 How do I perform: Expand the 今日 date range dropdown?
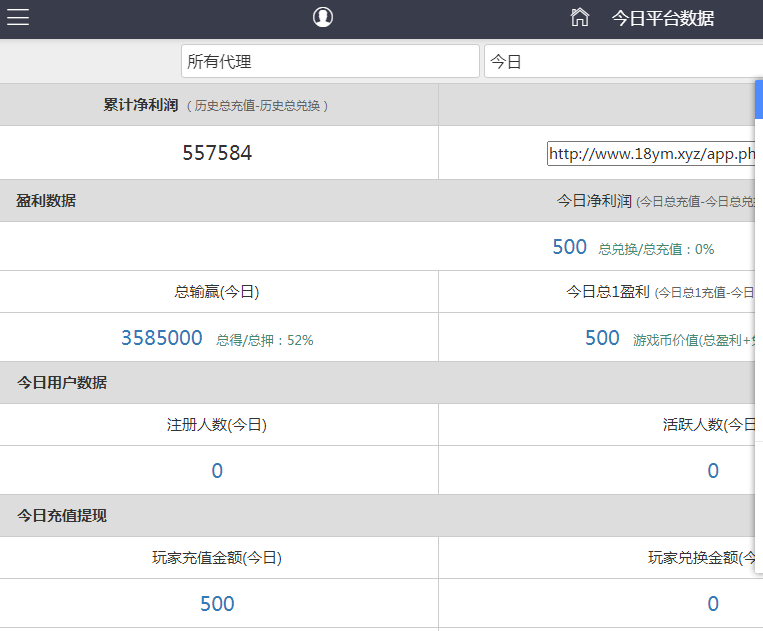[x=620, y=61]
